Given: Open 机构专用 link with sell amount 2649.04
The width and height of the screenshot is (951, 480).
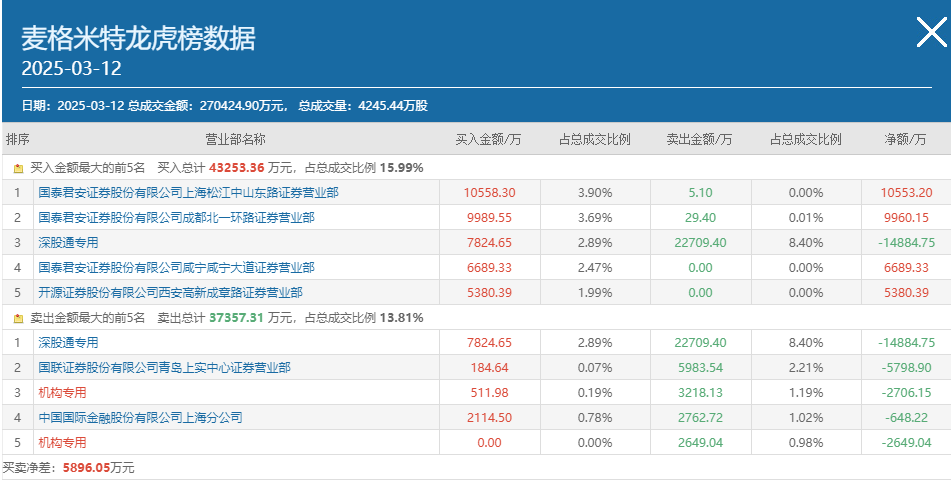Looking at the screenshot, I should point(62,442).
